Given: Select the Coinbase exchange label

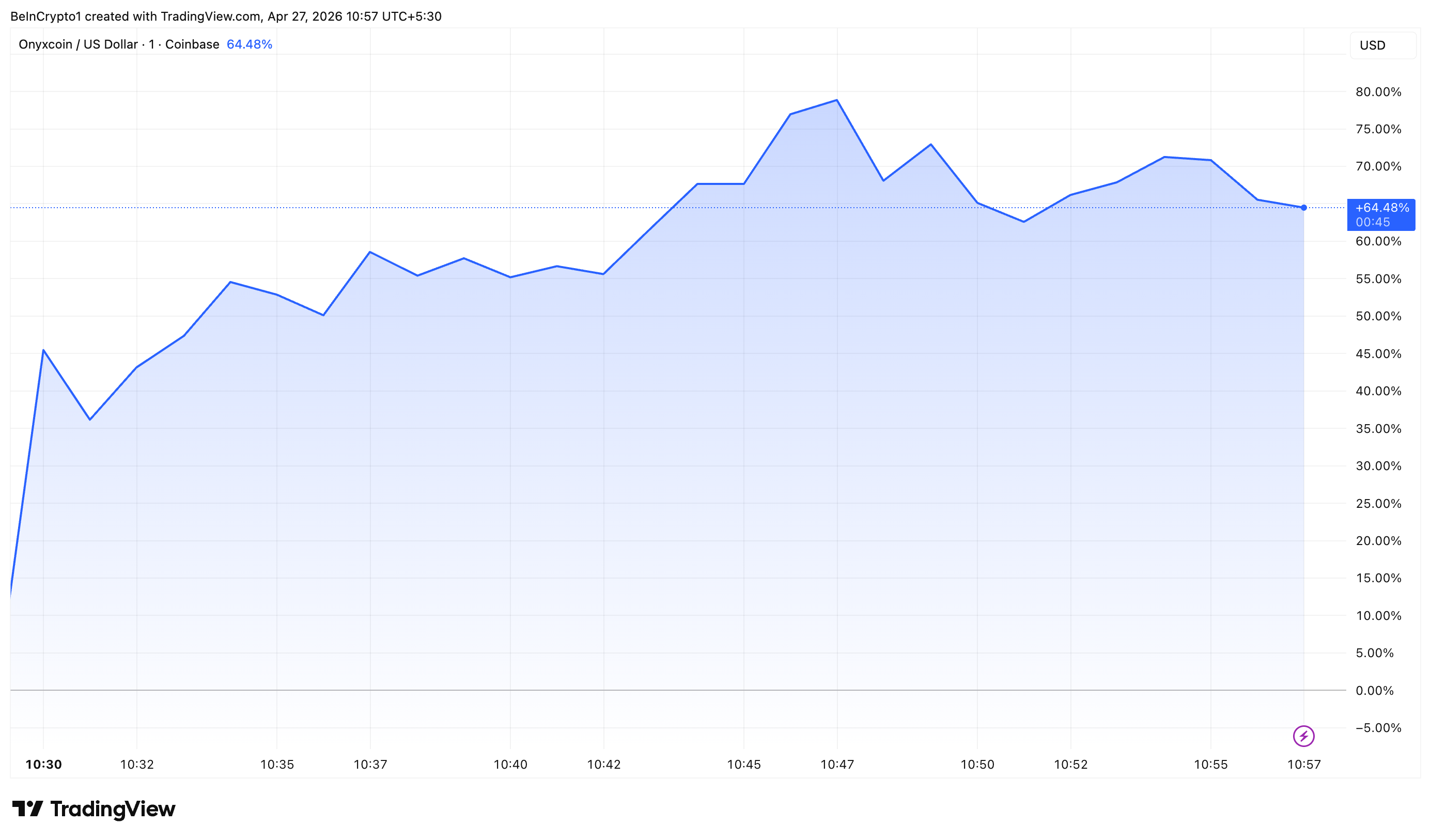Looking at the screenshot, I should (x=193, y=44).
